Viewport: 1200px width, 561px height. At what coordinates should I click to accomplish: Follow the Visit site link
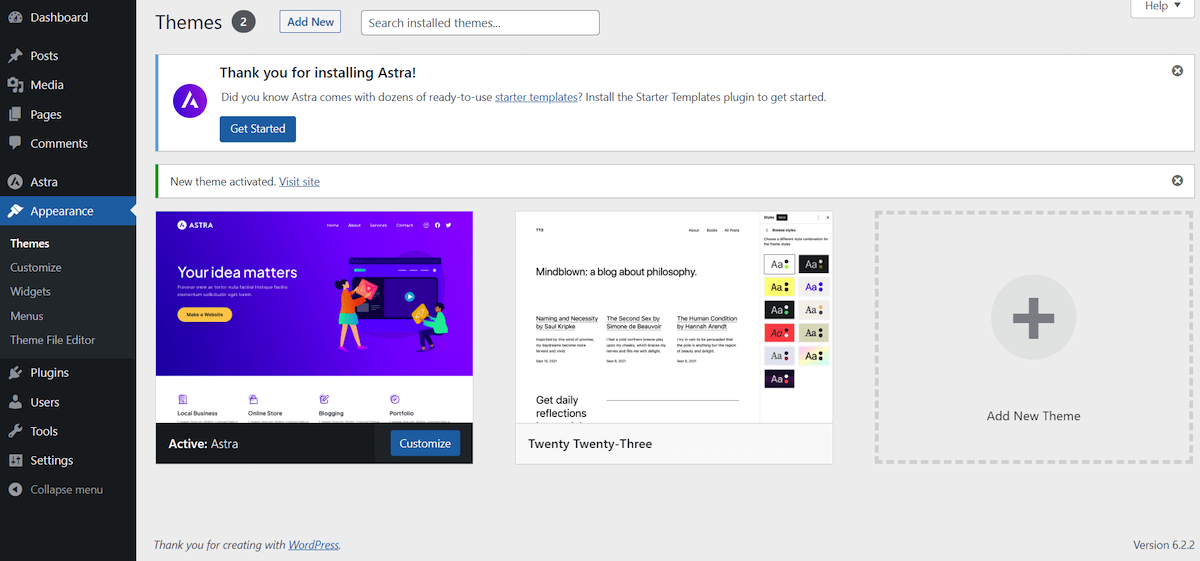[x=299, y=182]
